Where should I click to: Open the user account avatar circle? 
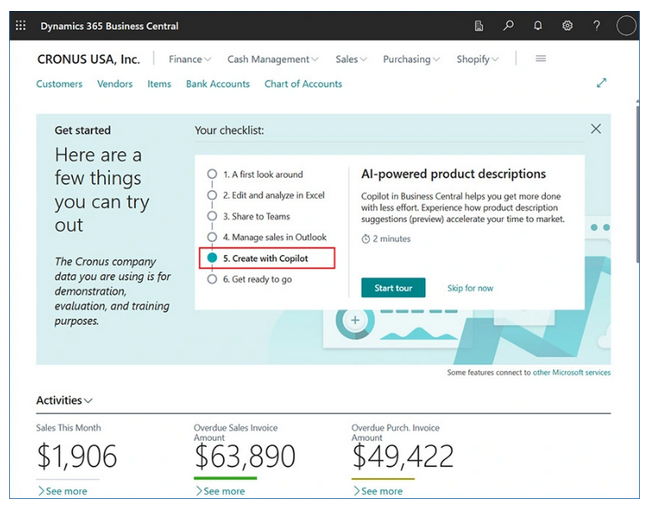[626, 26]
